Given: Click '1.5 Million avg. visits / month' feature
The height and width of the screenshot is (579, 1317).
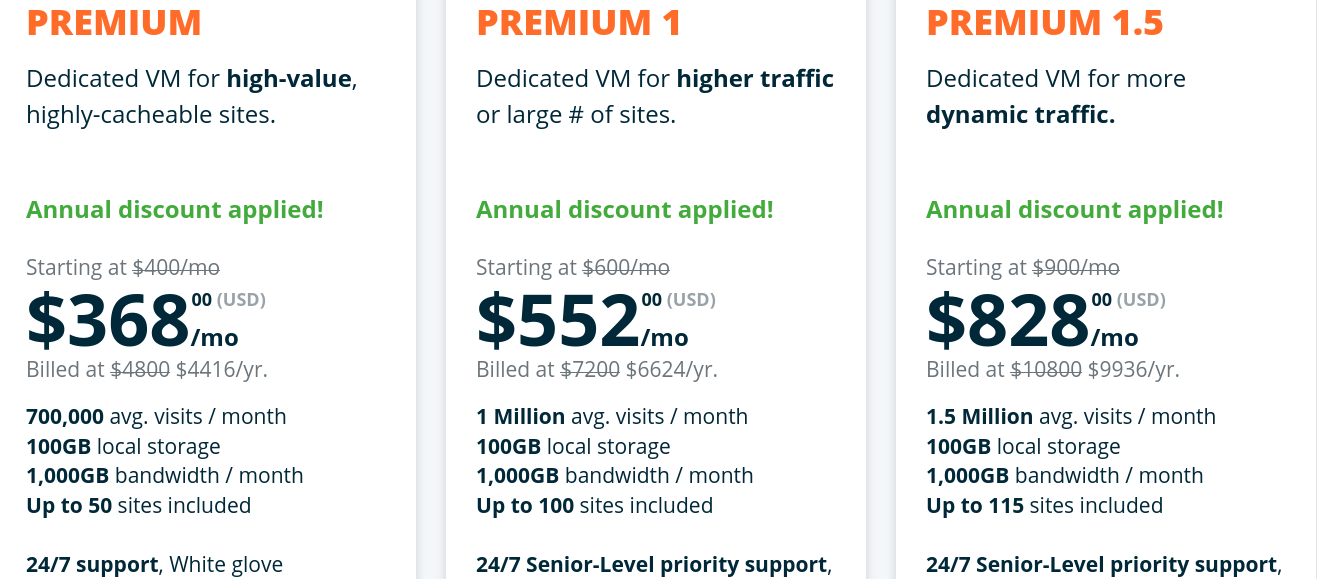Looking at the screenshot, I should click(x=1071, y=417).
